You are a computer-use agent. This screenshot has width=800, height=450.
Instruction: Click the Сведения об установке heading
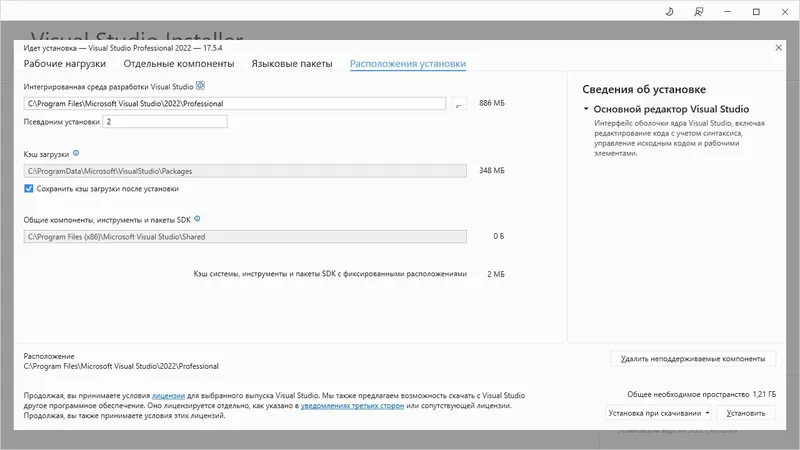click(x=644, y=89)
